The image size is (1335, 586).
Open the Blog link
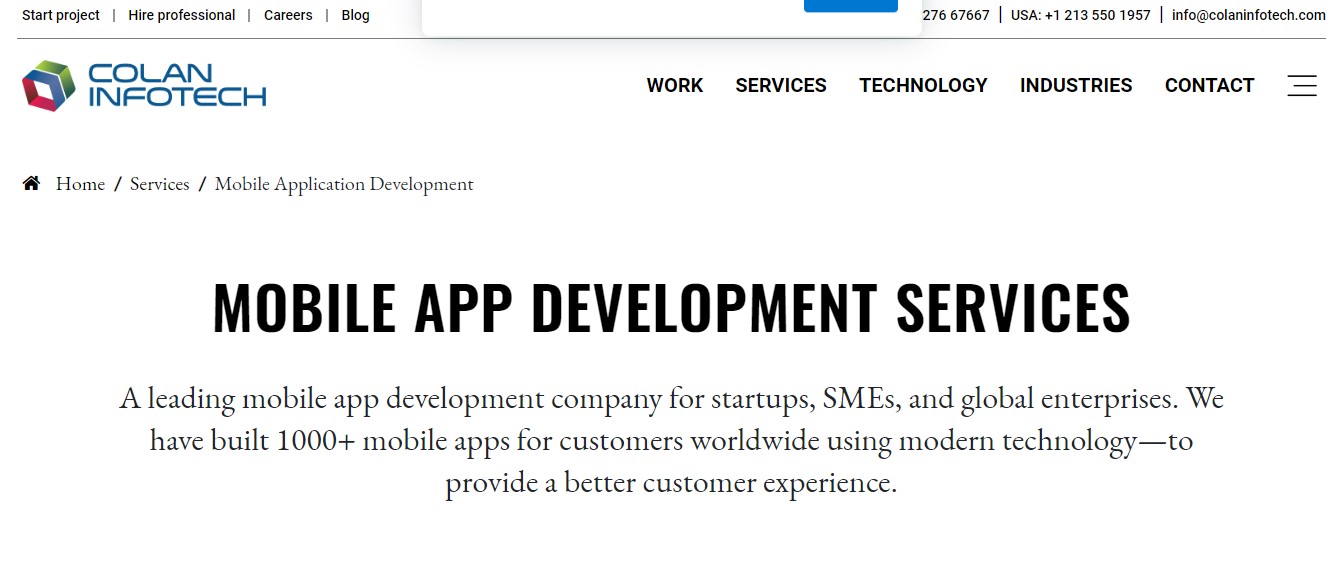tap(355, 15)
